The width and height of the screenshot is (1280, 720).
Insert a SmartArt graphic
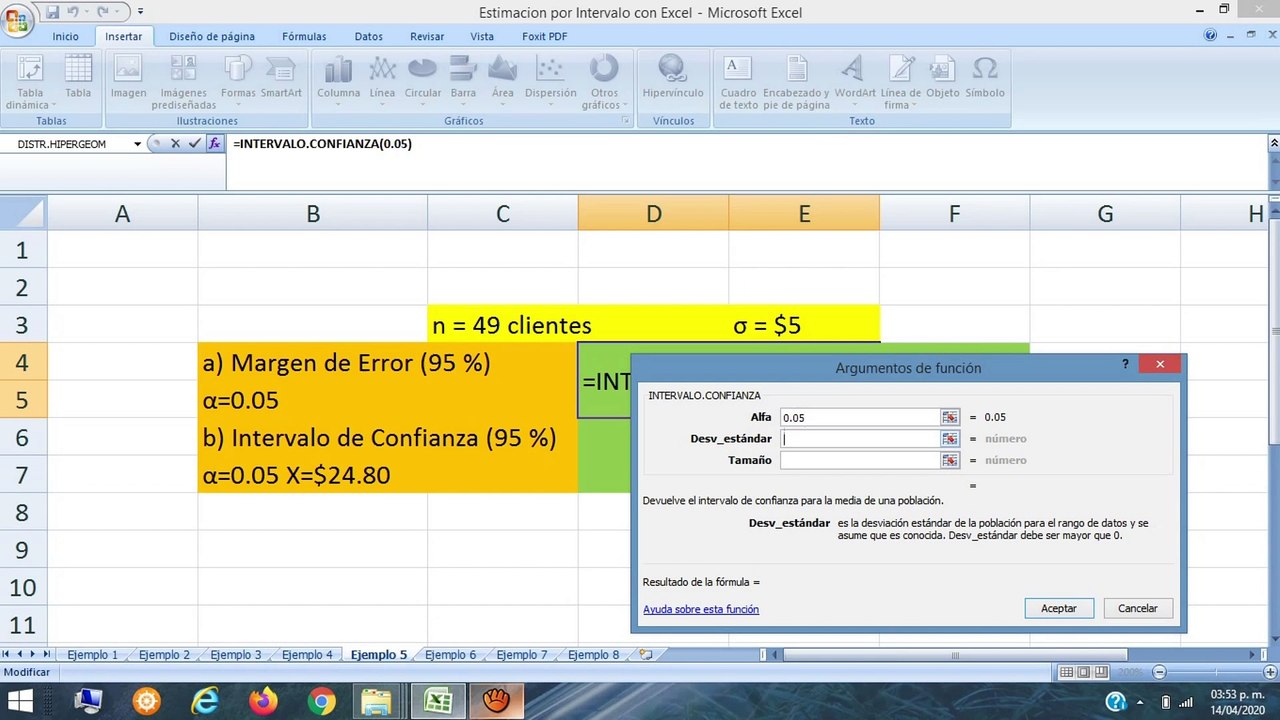281,78
